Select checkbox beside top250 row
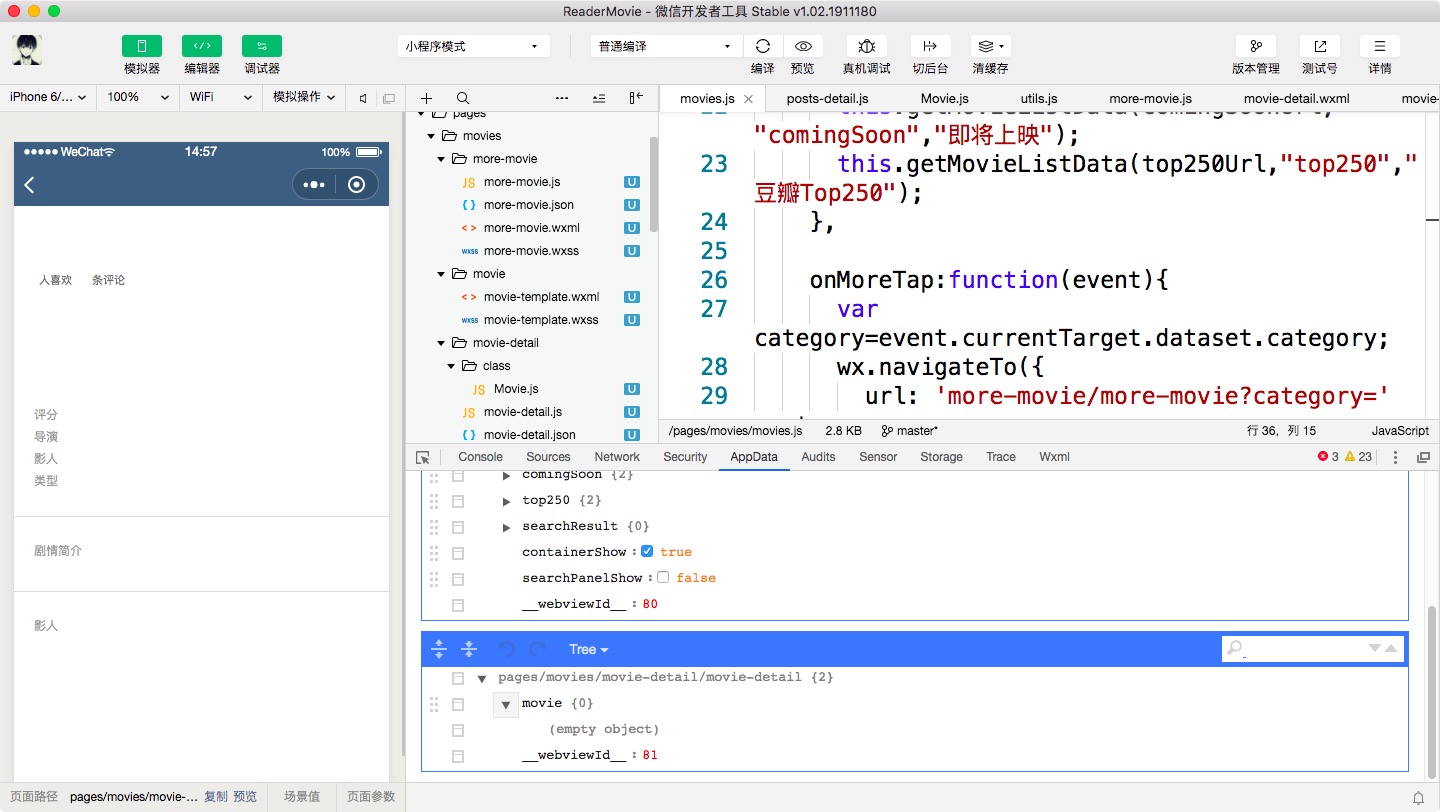The image size is (1440, 812). 458,501
